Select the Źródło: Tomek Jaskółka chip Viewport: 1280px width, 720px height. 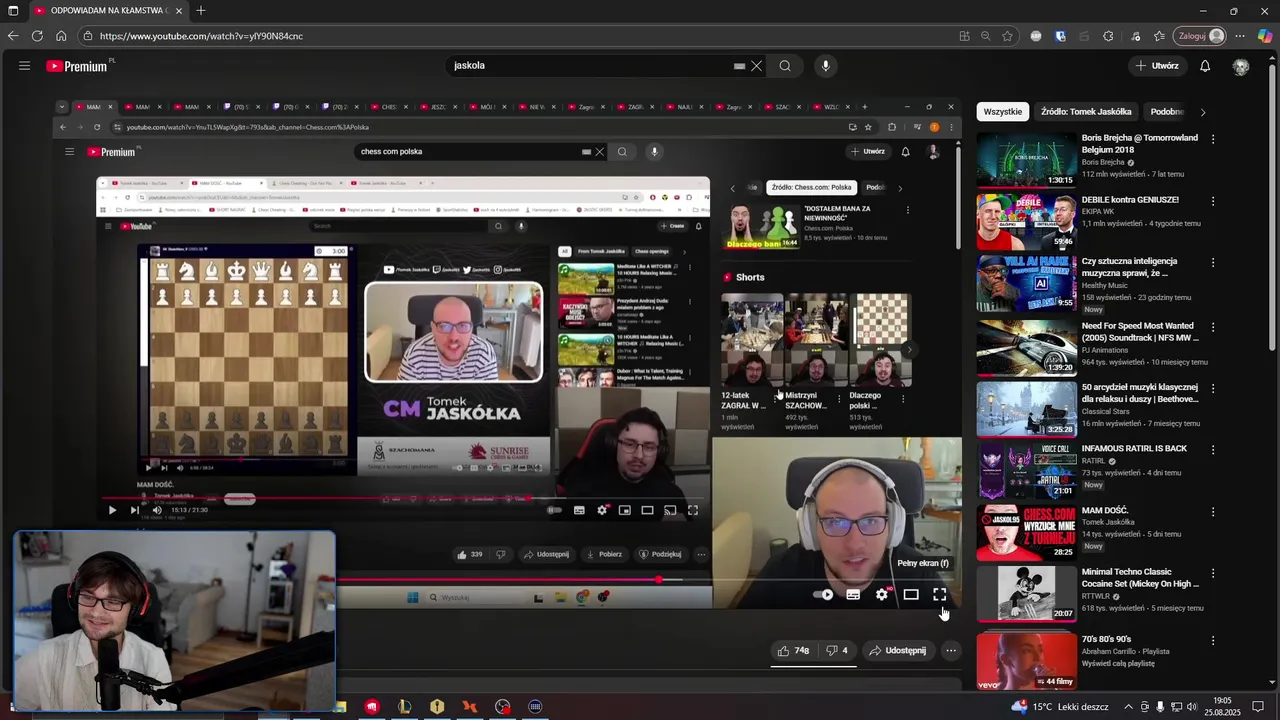pyautogui.click(x=1086, y=112)
